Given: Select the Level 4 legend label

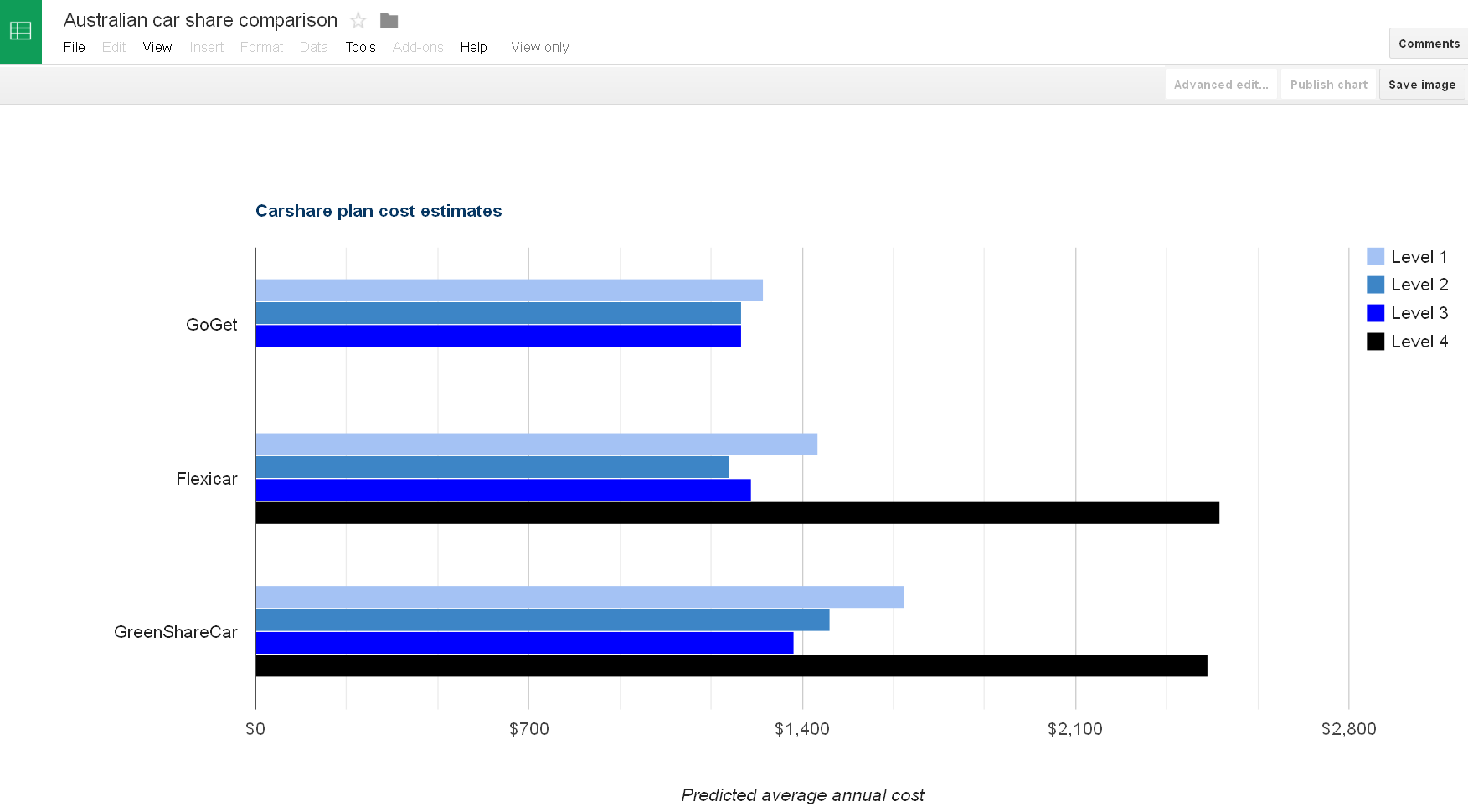Looking at the screenshot, I should 1419,342.
